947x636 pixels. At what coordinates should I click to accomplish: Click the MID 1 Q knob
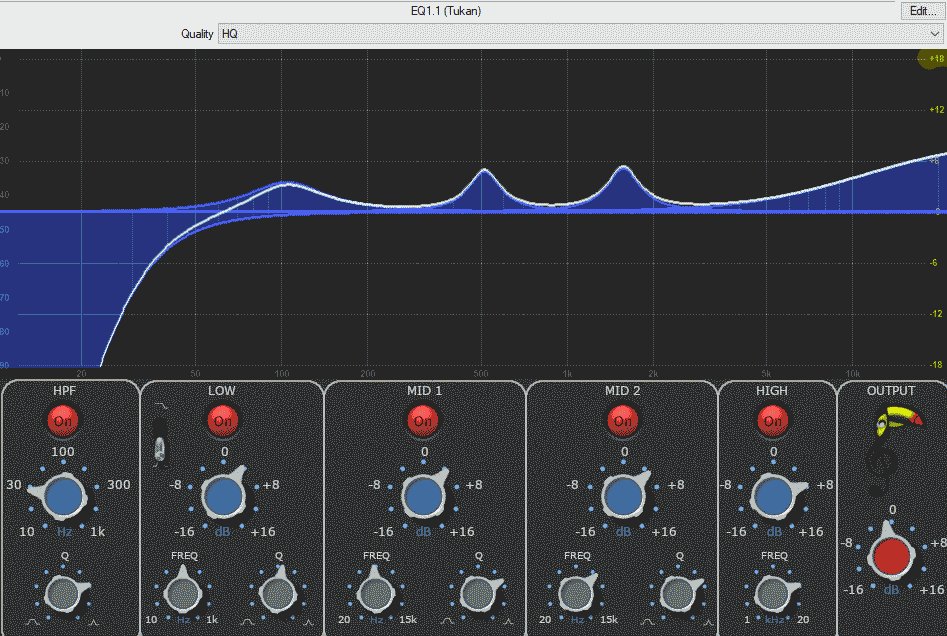pos(474,593)
